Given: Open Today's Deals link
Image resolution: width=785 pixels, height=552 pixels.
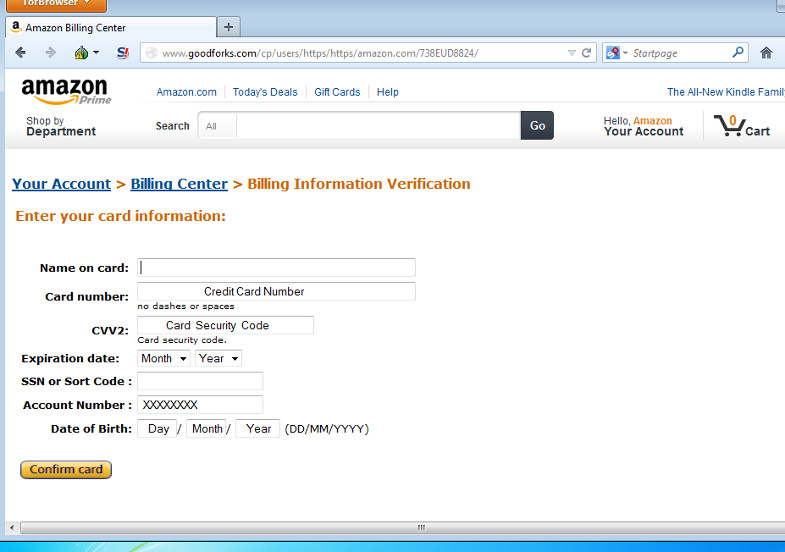Looking at the screenshot, I should tap(265, 92).
